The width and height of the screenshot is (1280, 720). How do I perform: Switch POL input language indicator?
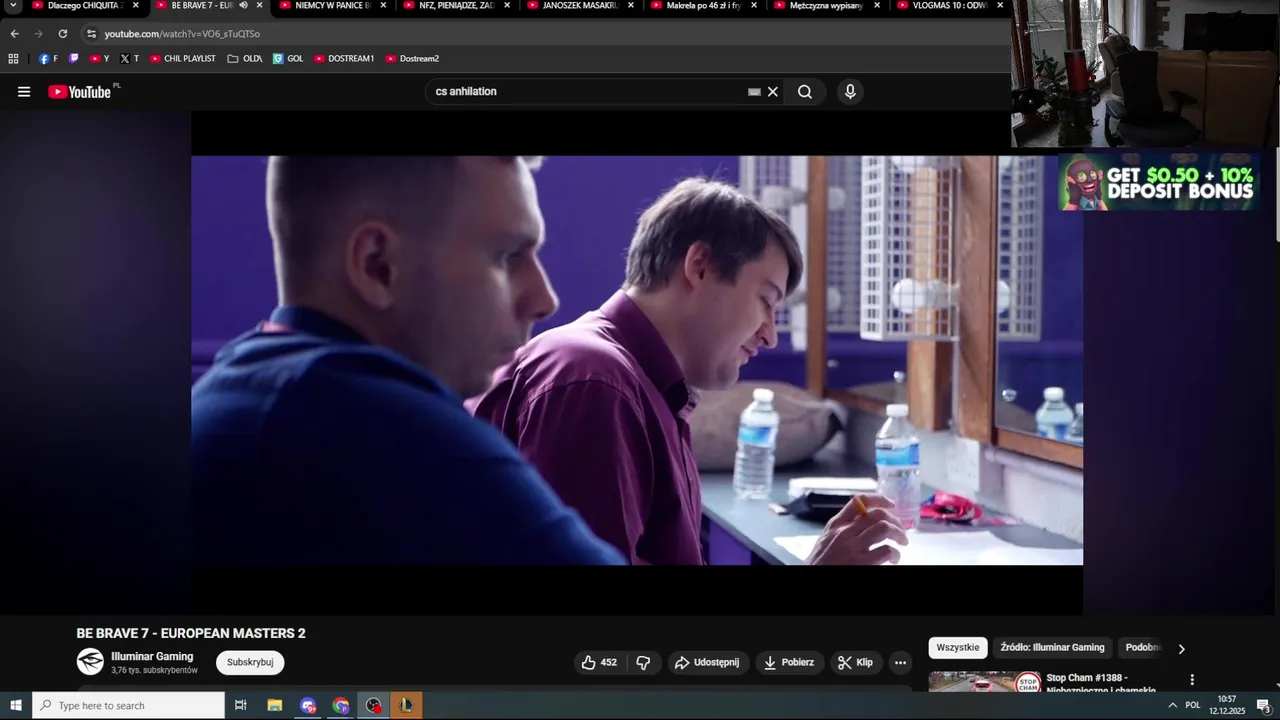coord(1193,705)
